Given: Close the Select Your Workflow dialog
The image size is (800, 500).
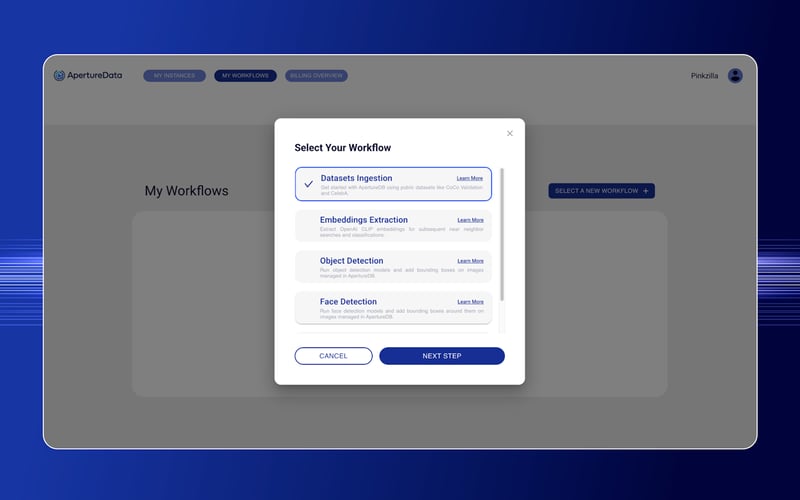Looking at the screenshot, I should 509,134.
